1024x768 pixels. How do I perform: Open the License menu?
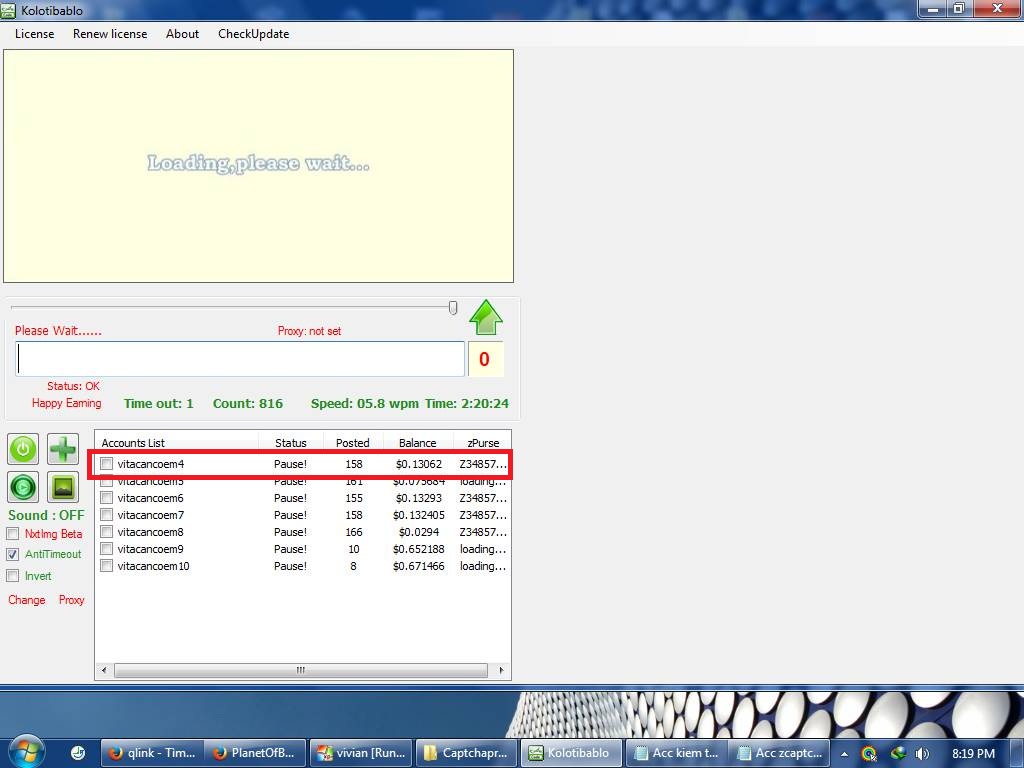pos(35,34)
